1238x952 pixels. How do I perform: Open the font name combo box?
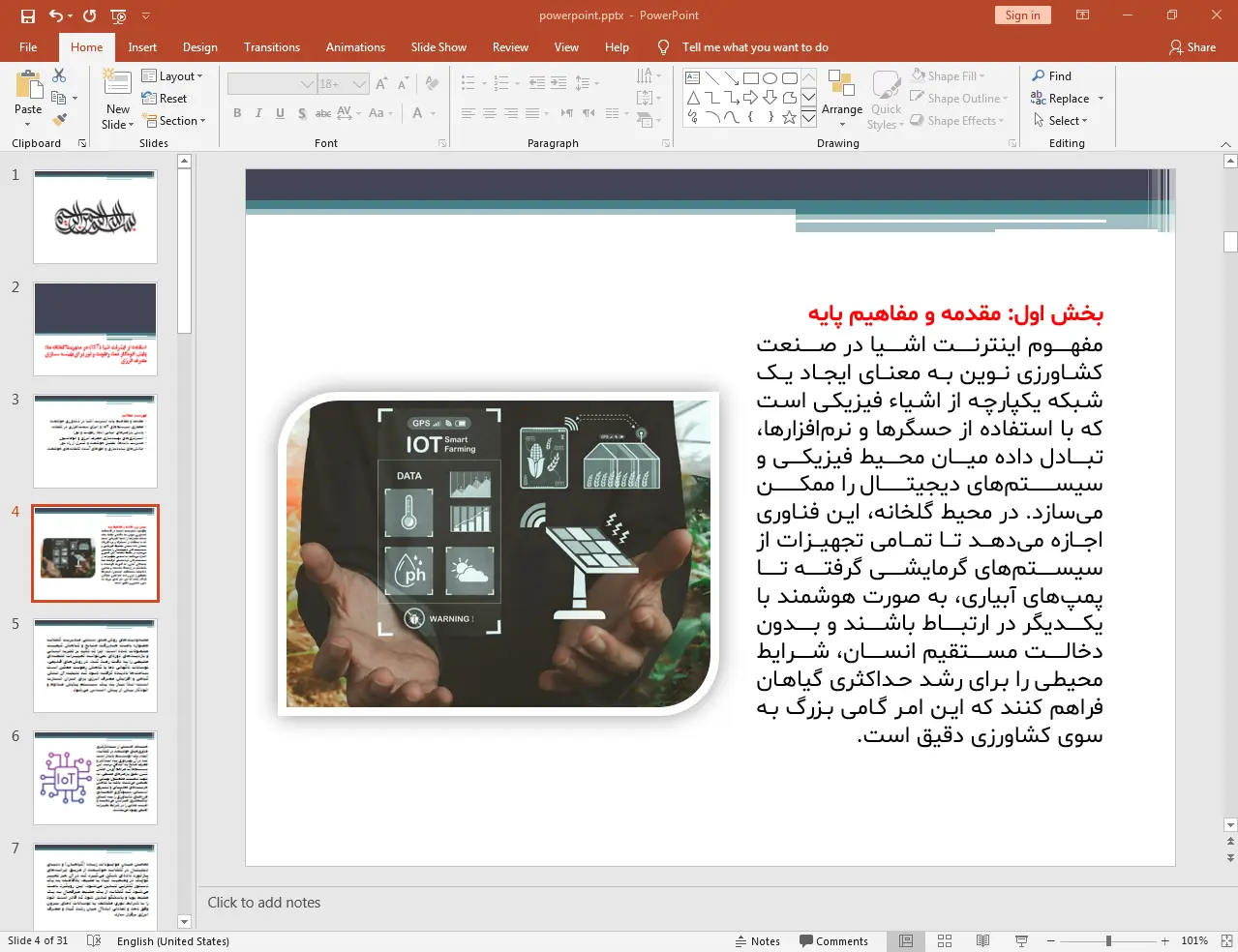click(x=272, y=84)
